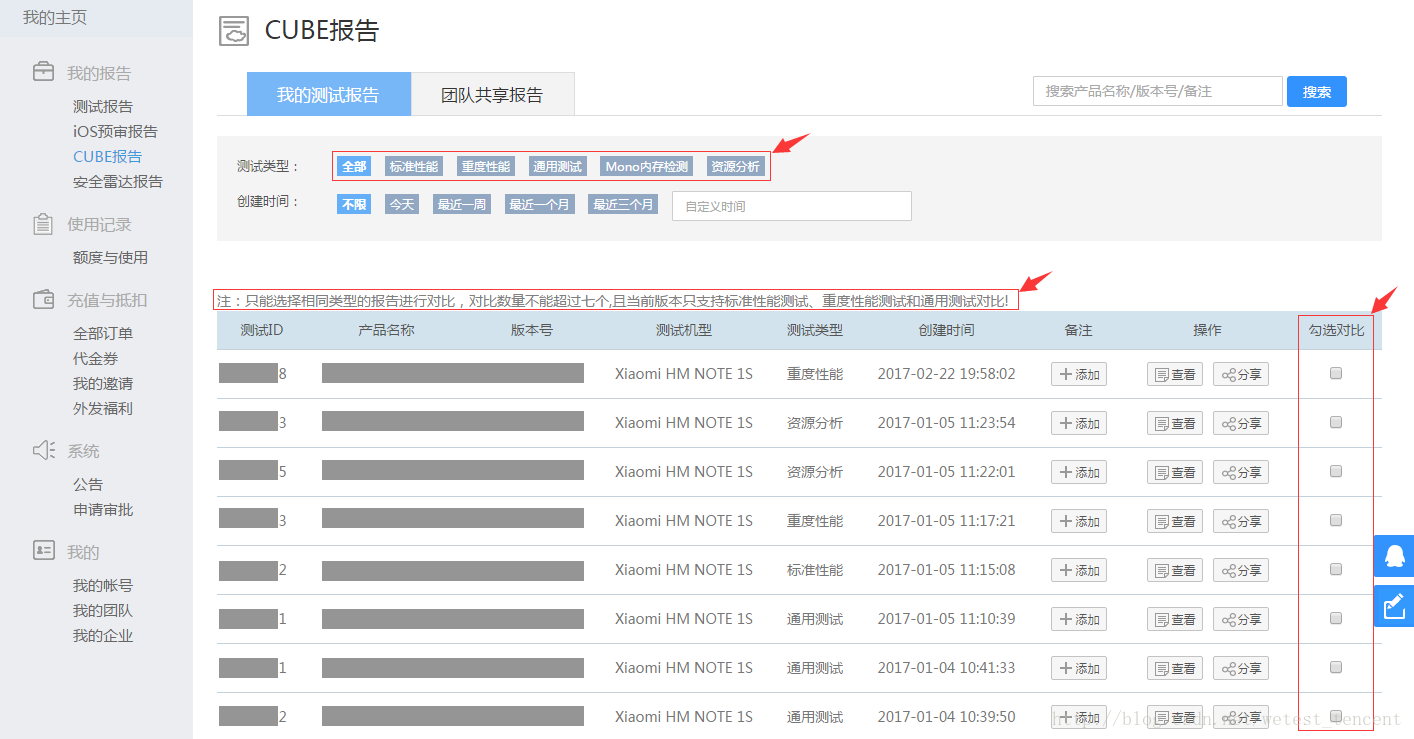Click the QQ penguin floating icon

1393,556
